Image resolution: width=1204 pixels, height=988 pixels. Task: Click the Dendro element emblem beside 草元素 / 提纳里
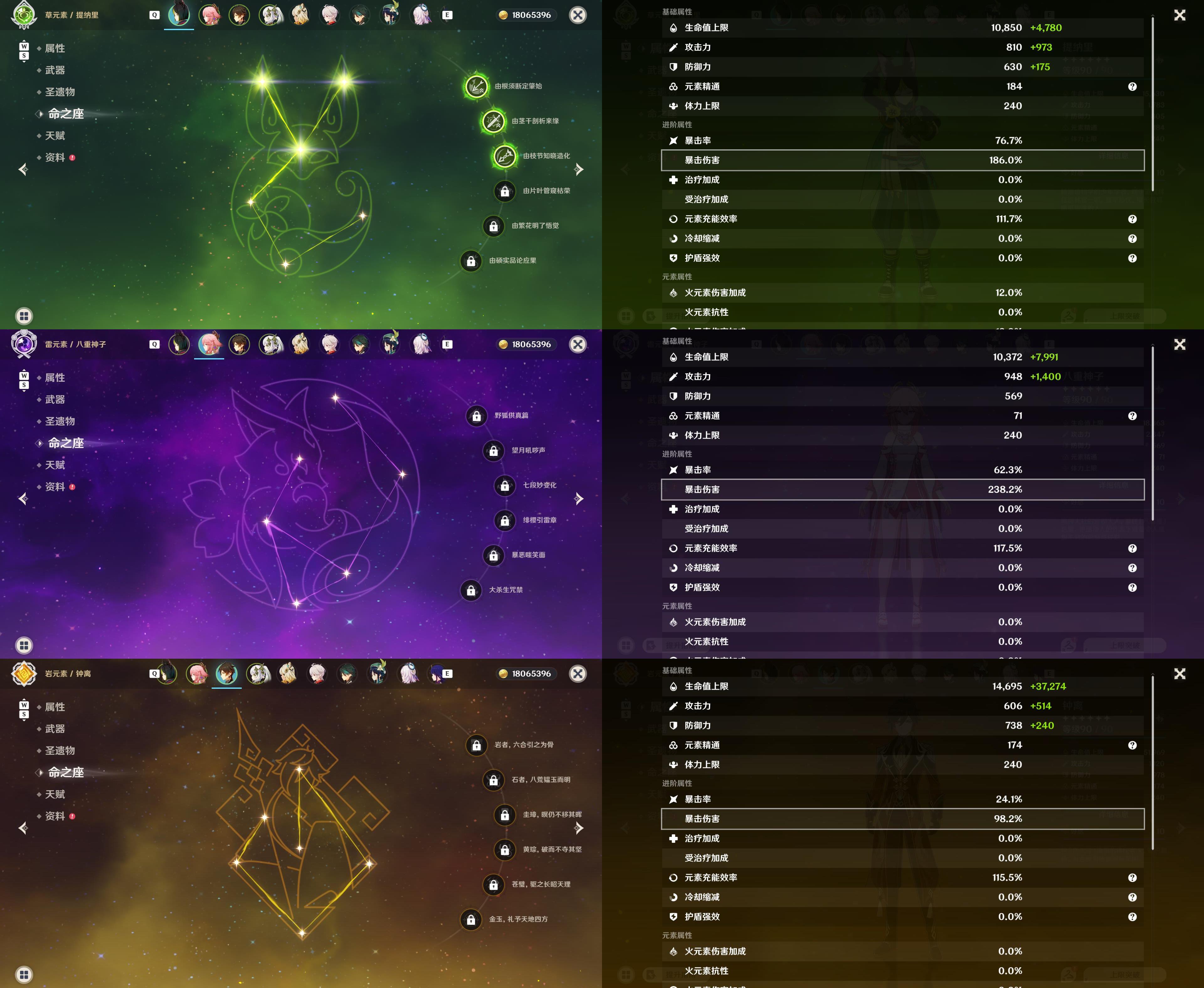(24, 15)
